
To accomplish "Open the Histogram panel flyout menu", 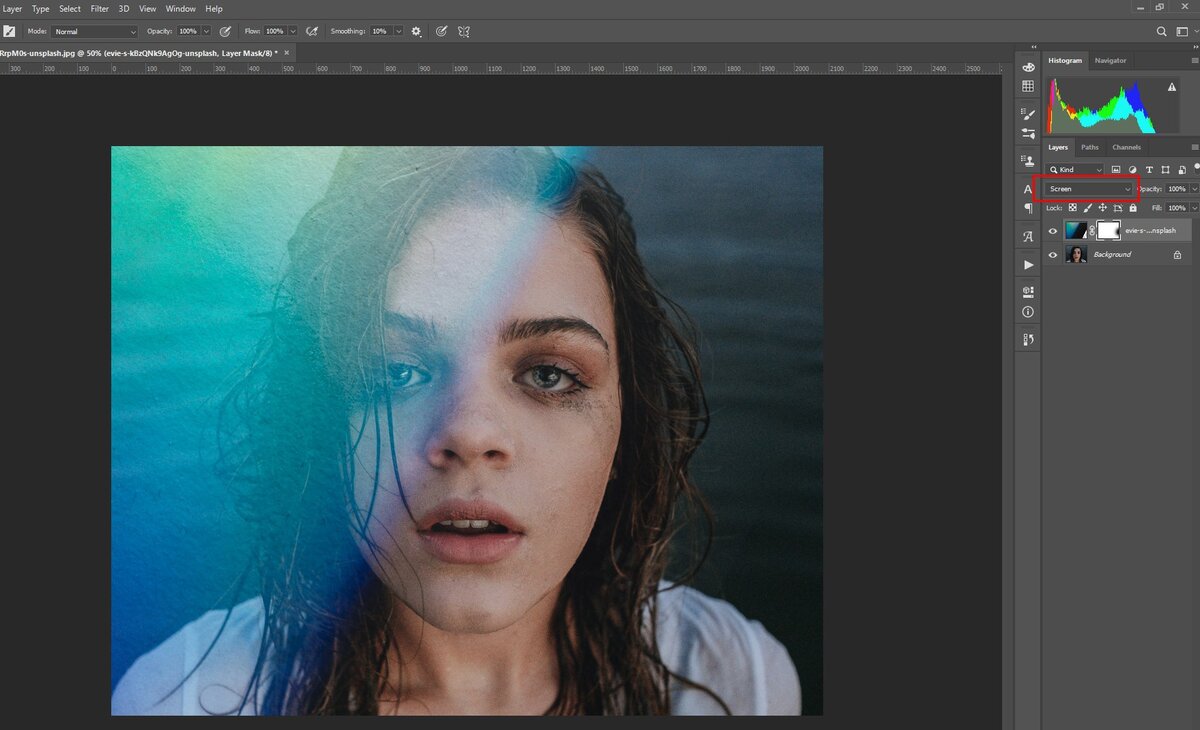I will click(x=1194, y=61).
